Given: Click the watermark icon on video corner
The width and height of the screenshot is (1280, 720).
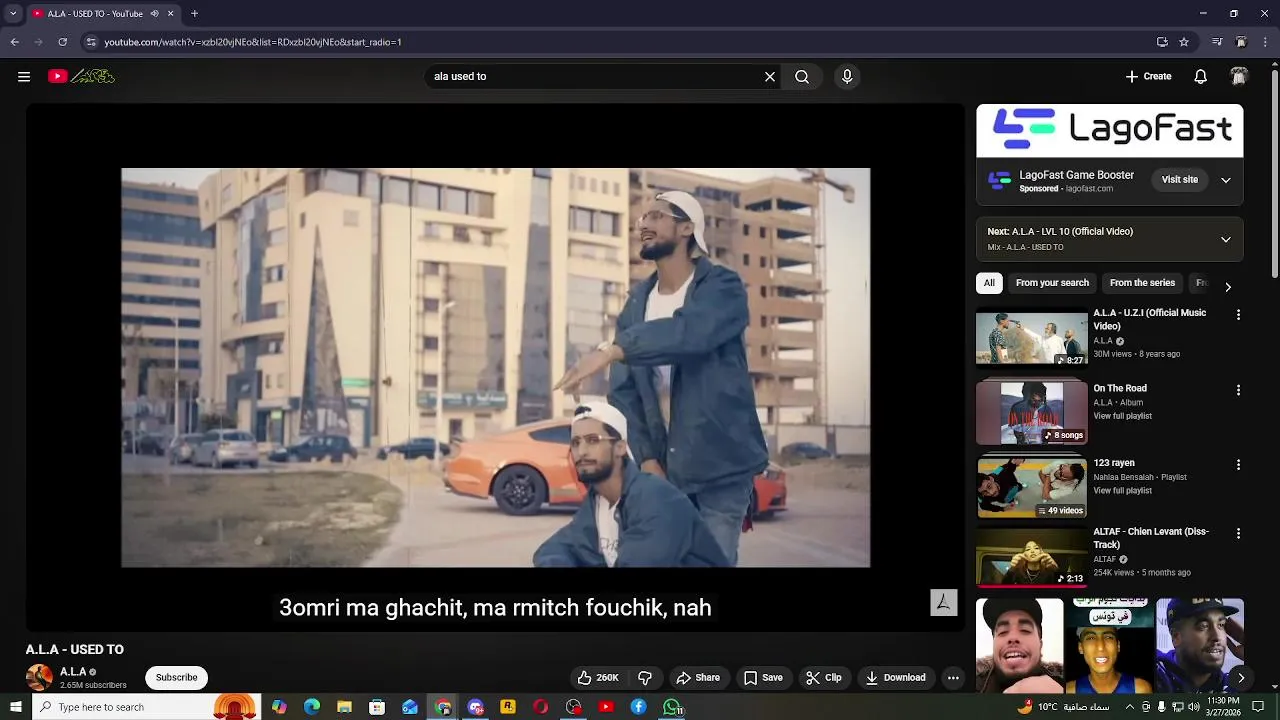Looking at the screenshot, I should 944,602.
